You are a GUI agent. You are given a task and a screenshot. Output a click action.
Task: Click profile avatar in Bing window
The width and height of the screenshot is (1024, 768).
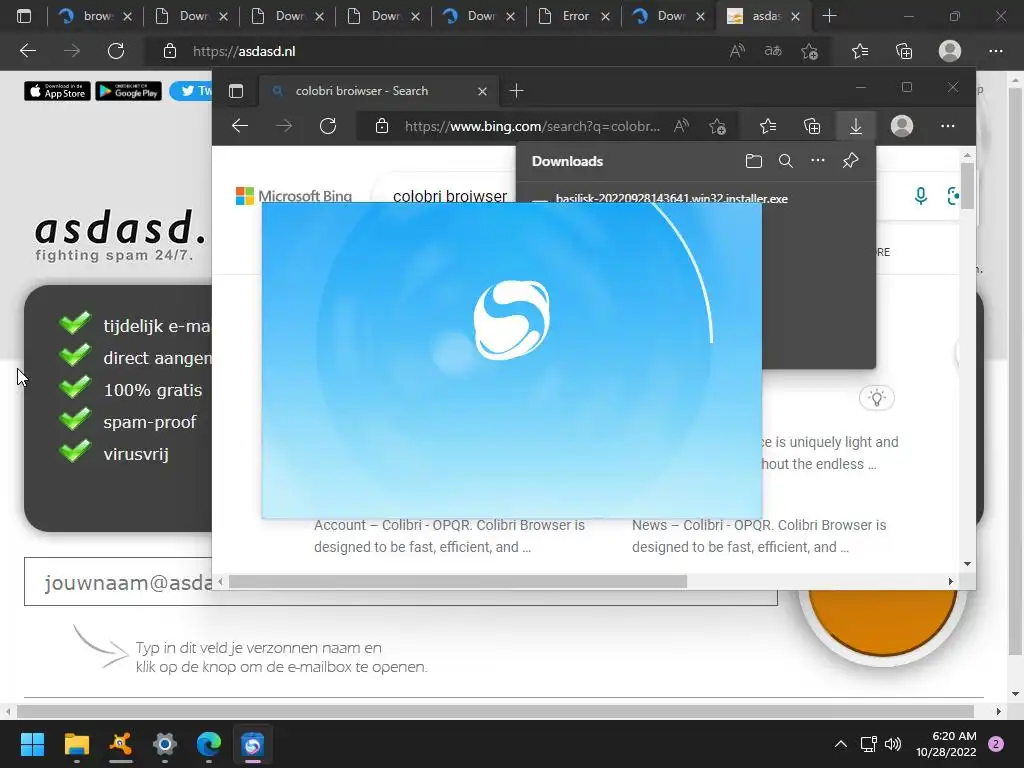click(902, 126)
